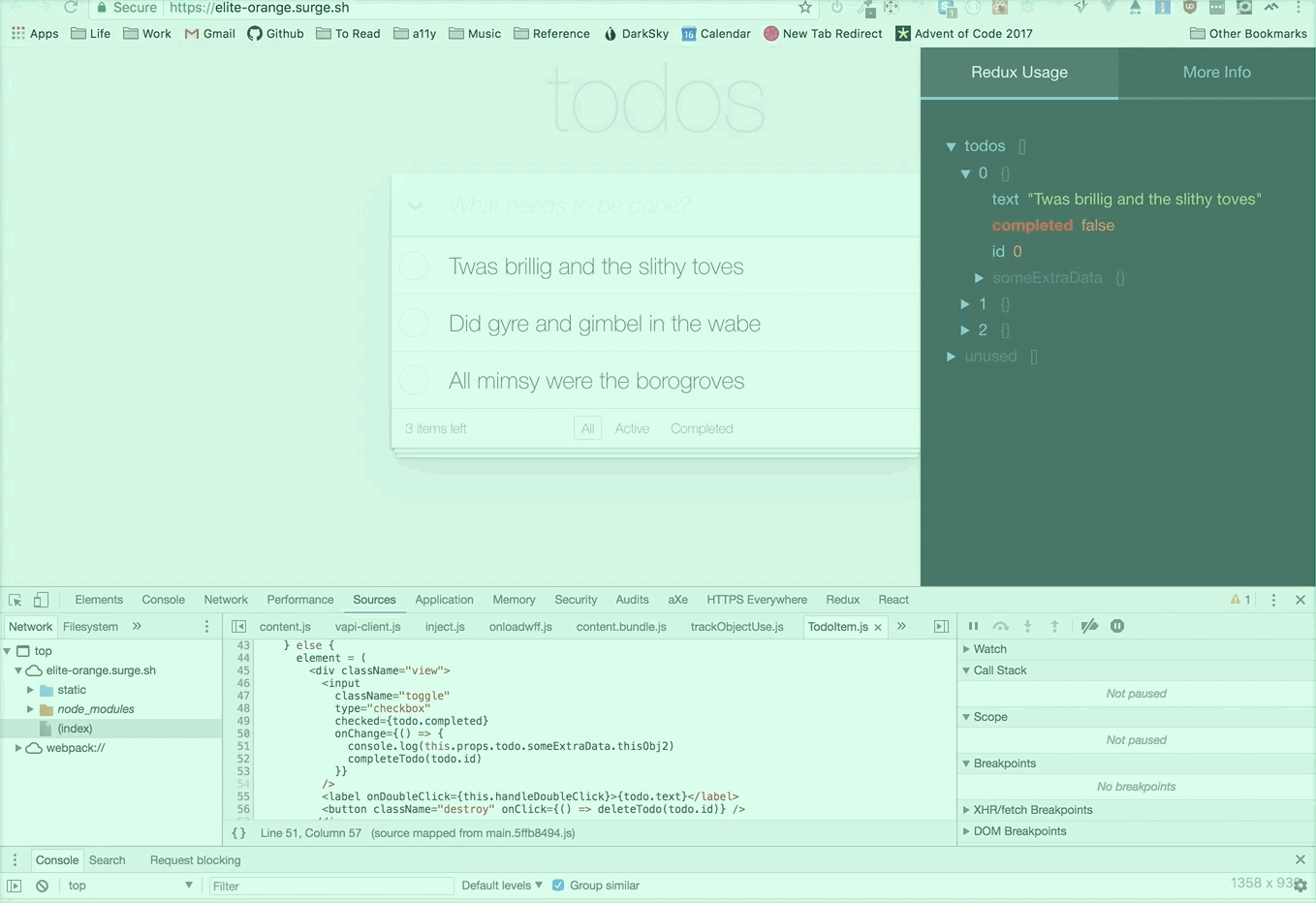1316x903 pixels.
Task: Open the Filesystem navigator tab
Action: (90, 627)
